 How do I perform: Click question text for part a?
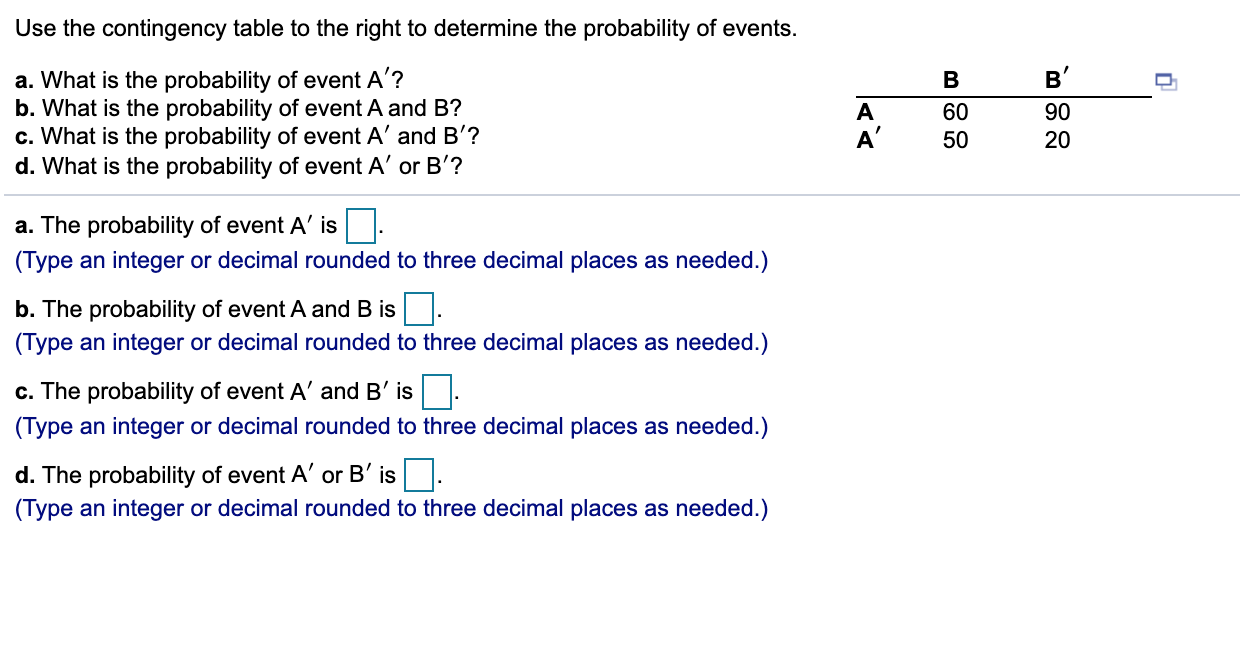[x=200, y=80]
